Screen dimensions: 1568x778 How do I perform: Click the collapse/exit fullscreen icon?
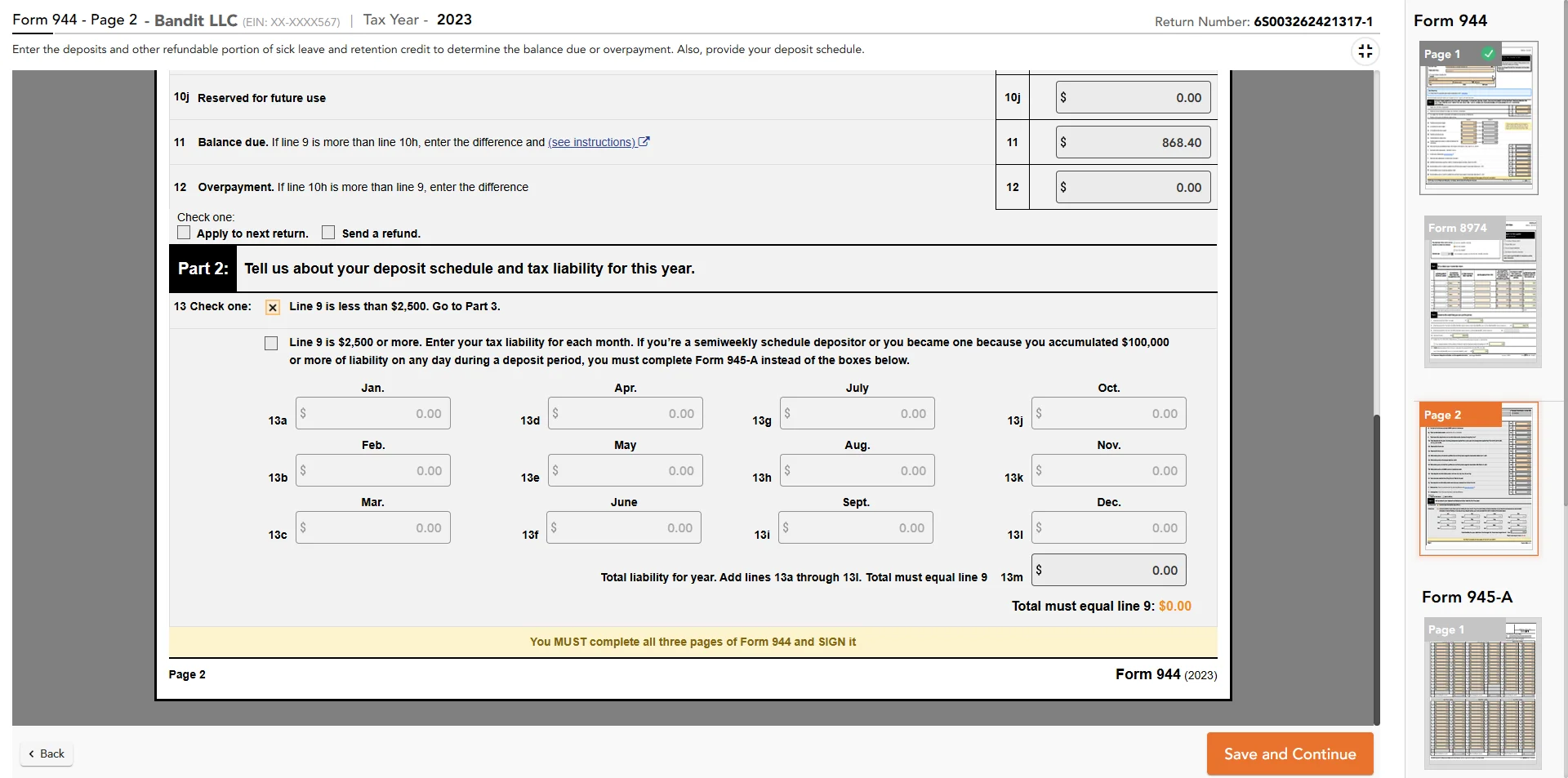(1365, 51)
